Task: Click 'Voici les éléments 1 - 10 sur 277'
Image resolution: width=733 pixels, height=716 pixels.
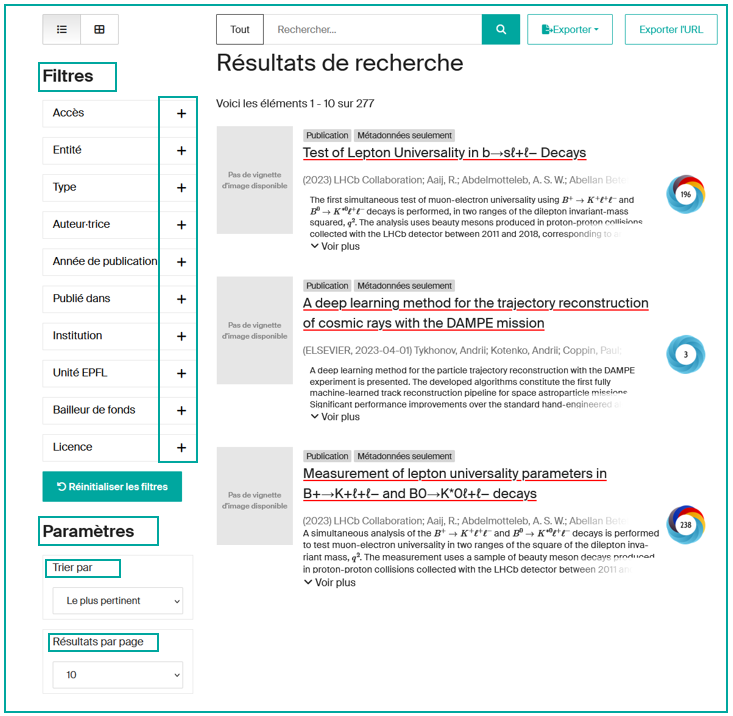Action: tap(295, 103)
